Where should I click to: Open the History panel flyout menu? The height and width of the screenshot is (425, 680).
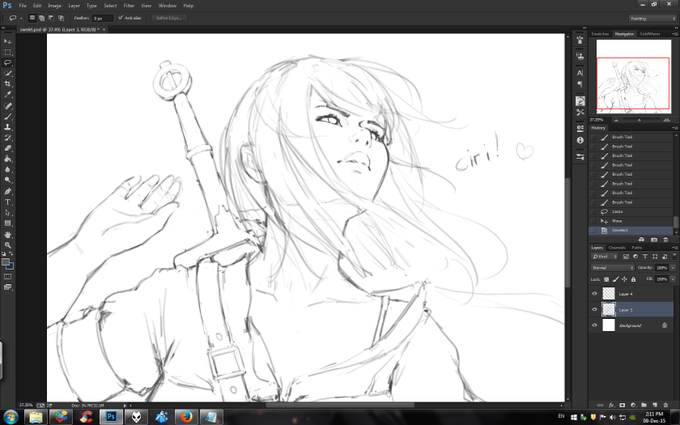pos(674,128)
